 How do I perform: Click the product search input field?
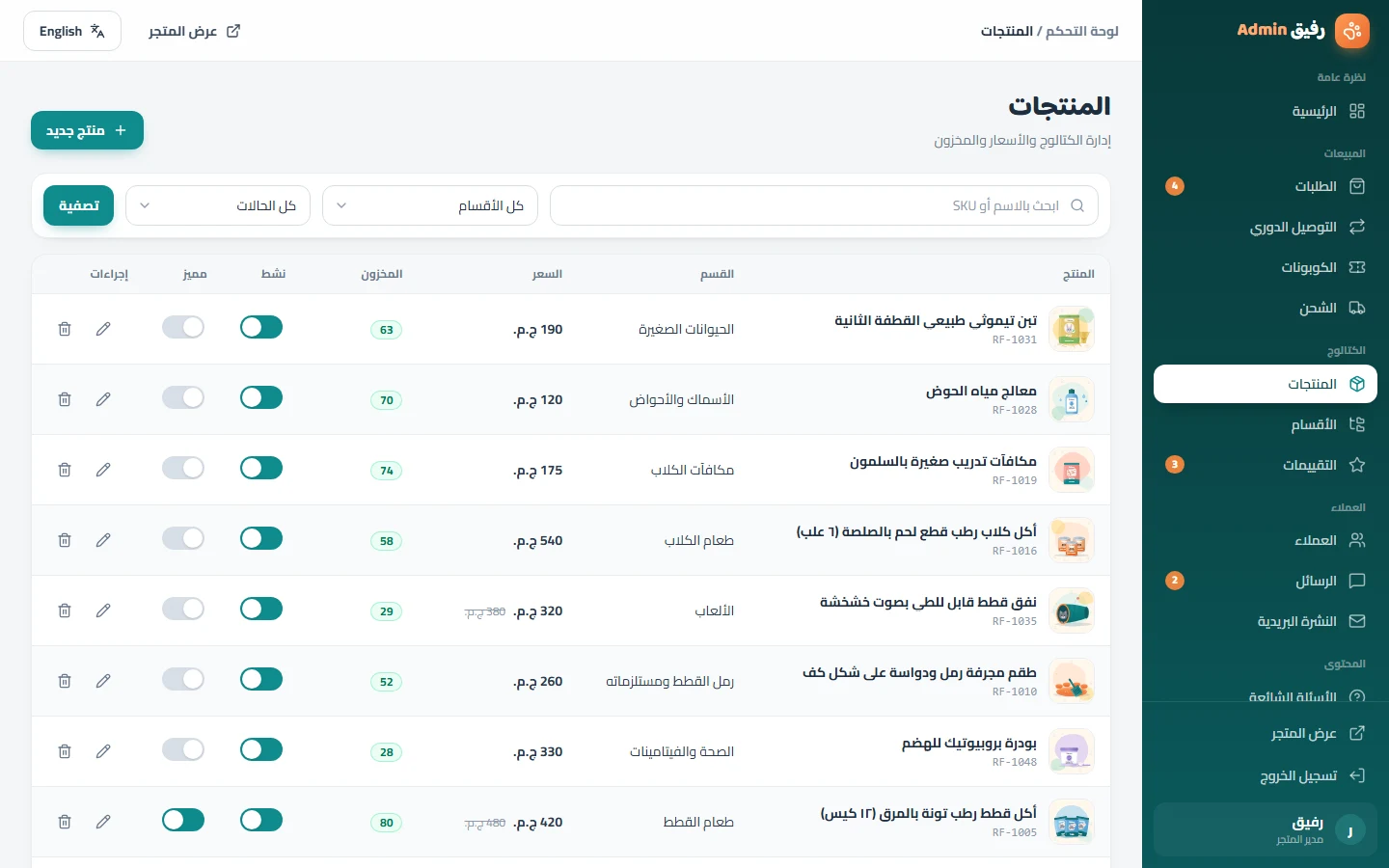click(824, 205)
